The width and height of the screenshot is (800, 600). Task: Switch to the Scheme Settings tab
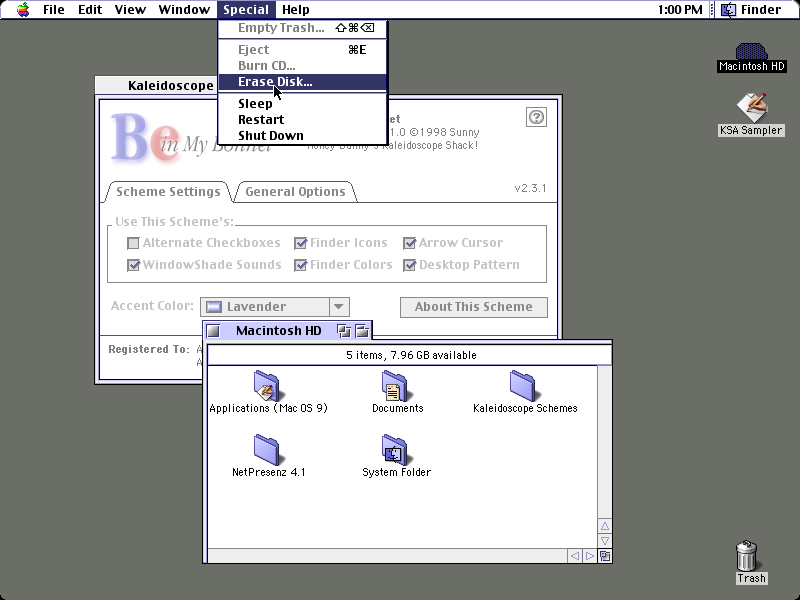pos(168,192)
